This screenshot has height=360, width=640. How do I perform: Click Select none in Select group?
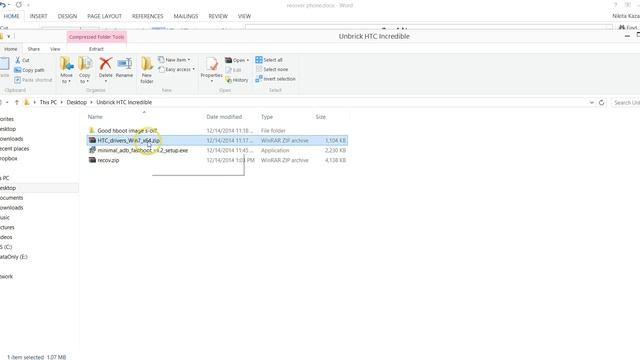tap(272, 69)
